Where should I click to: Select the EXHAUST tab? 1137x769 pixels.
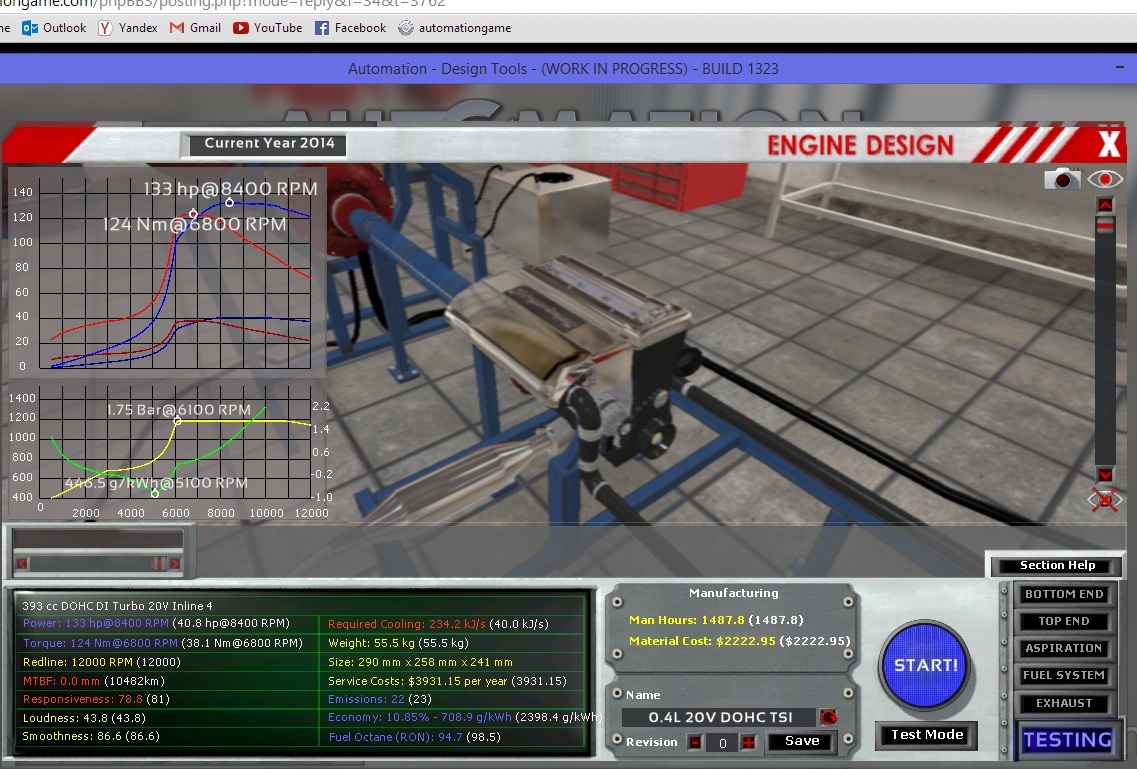click(x=1064, y=703)
